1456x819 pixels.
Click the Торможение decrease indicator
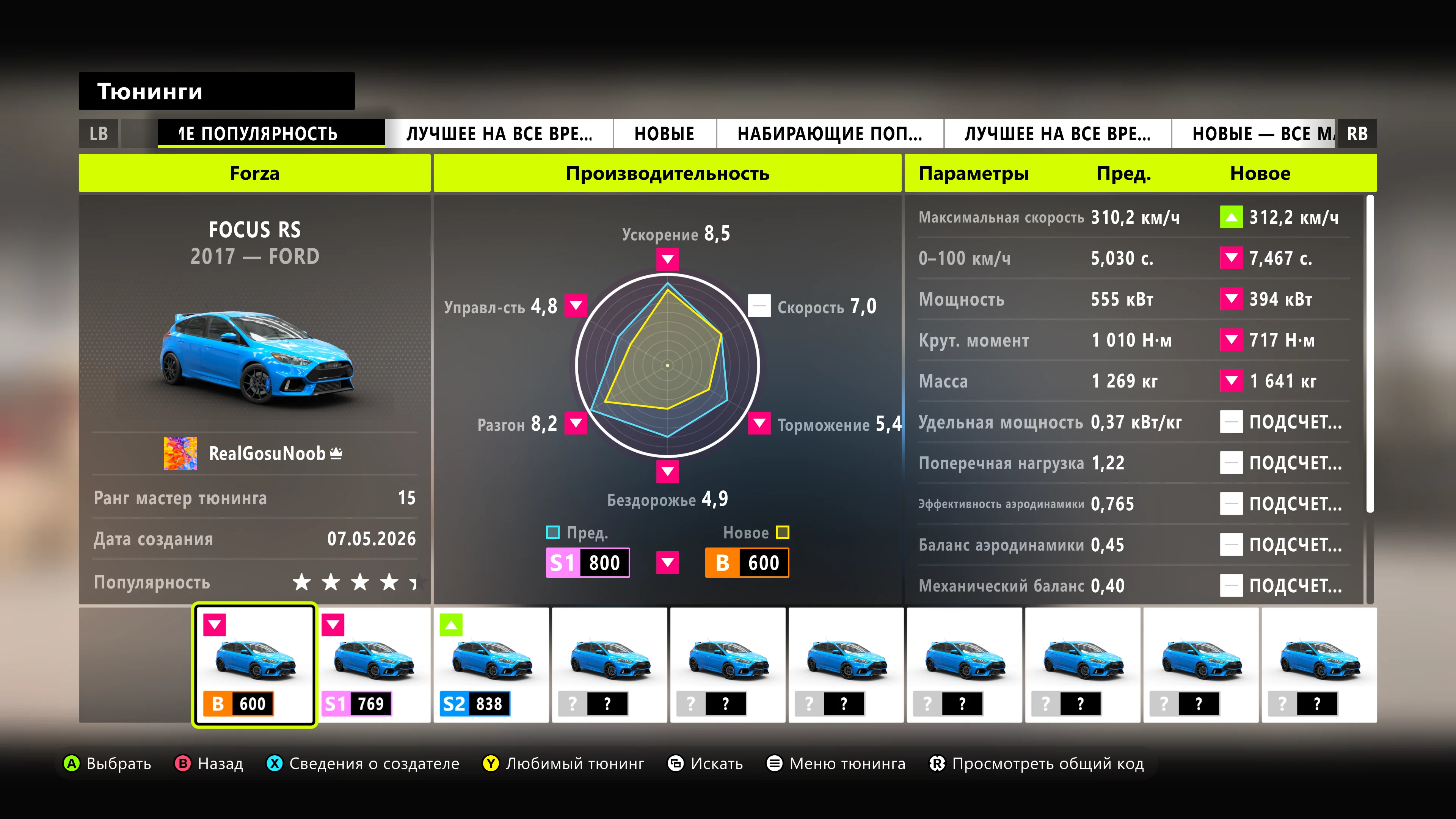(759, 423)
